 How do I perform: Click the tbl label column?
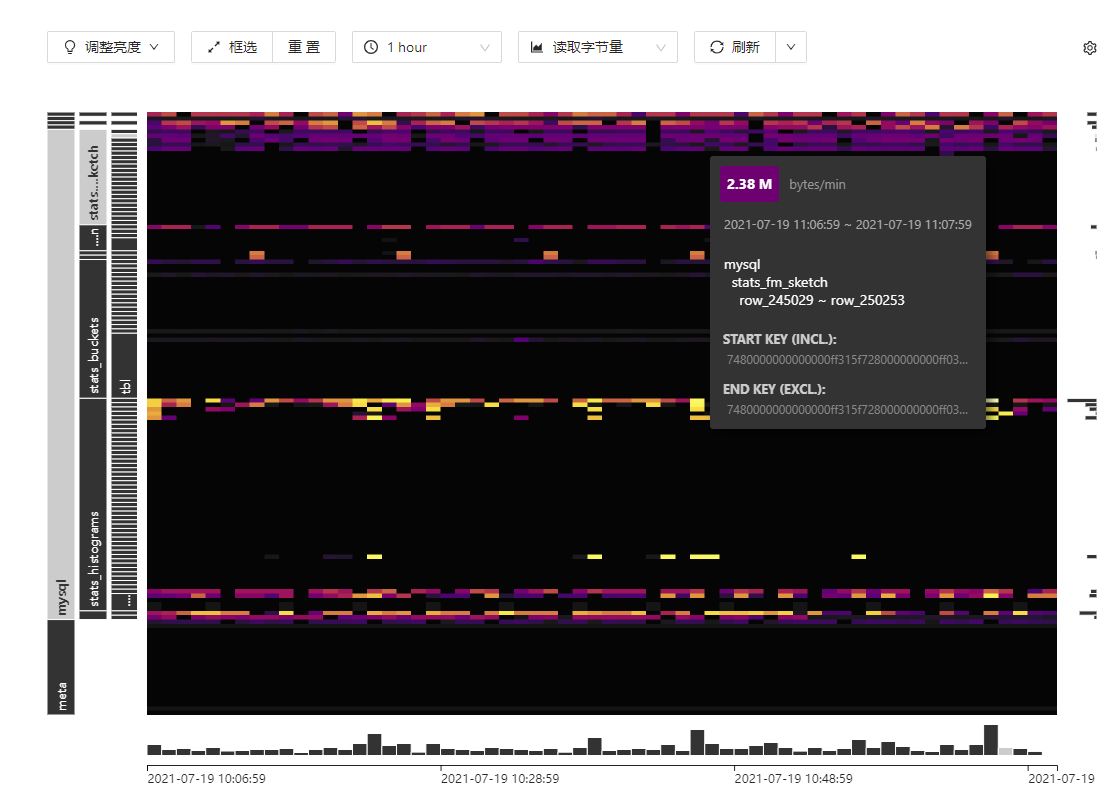124,386
